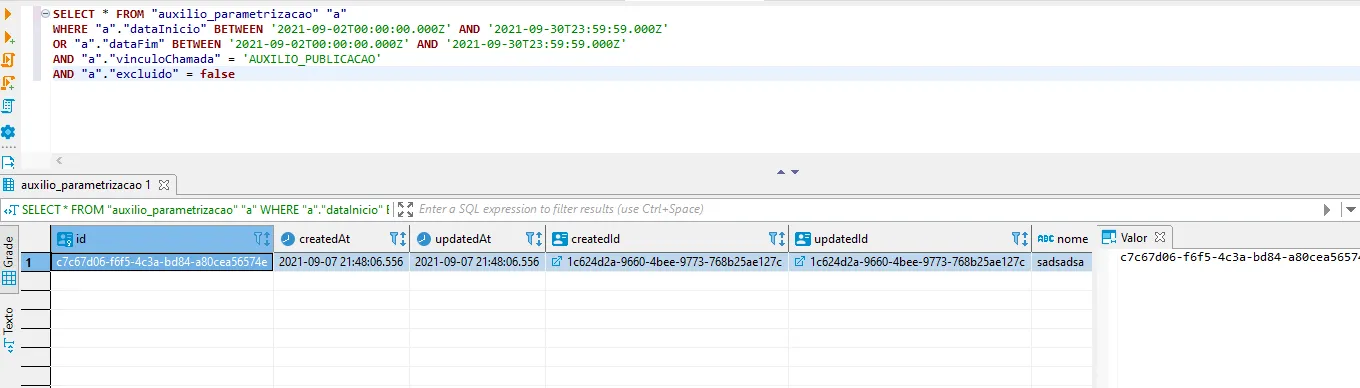Apply the filter with the gray arrow

click(x=1327, y=210)
